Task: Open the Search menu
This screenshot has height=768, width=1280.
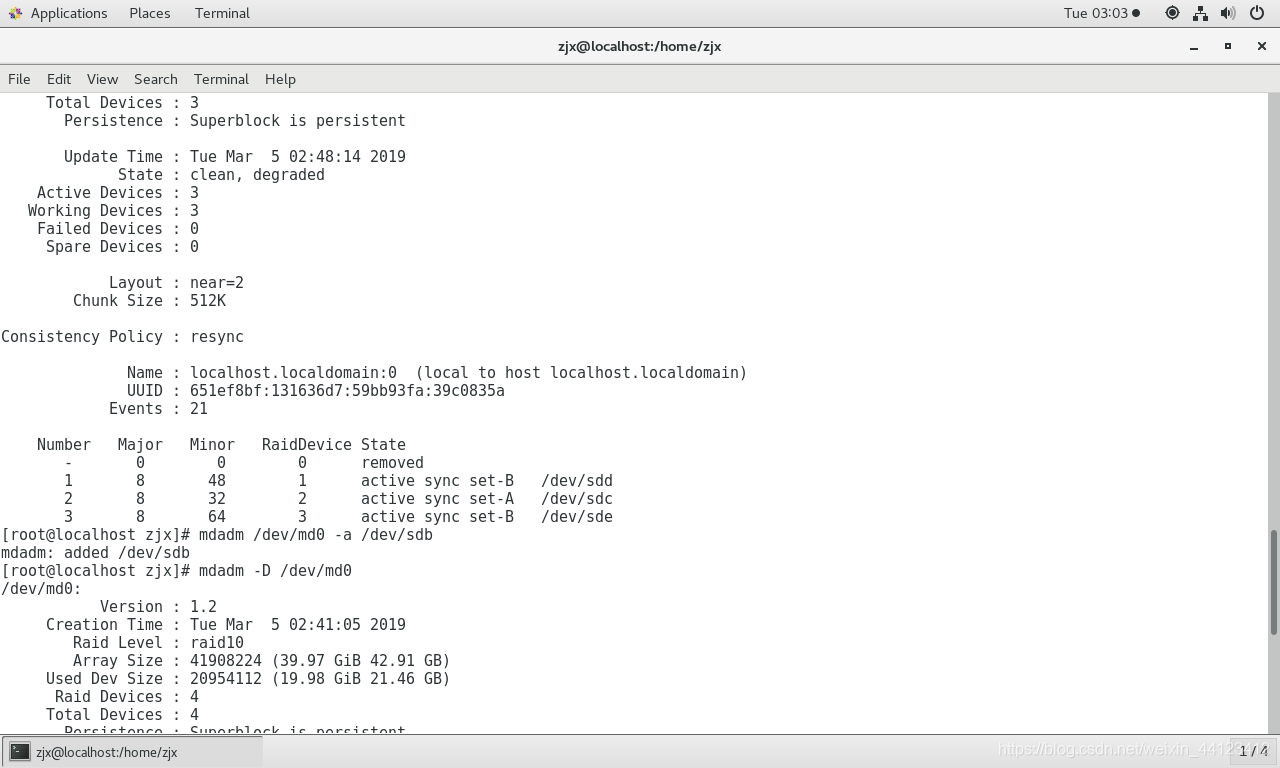Action: [x=156, y=79]
